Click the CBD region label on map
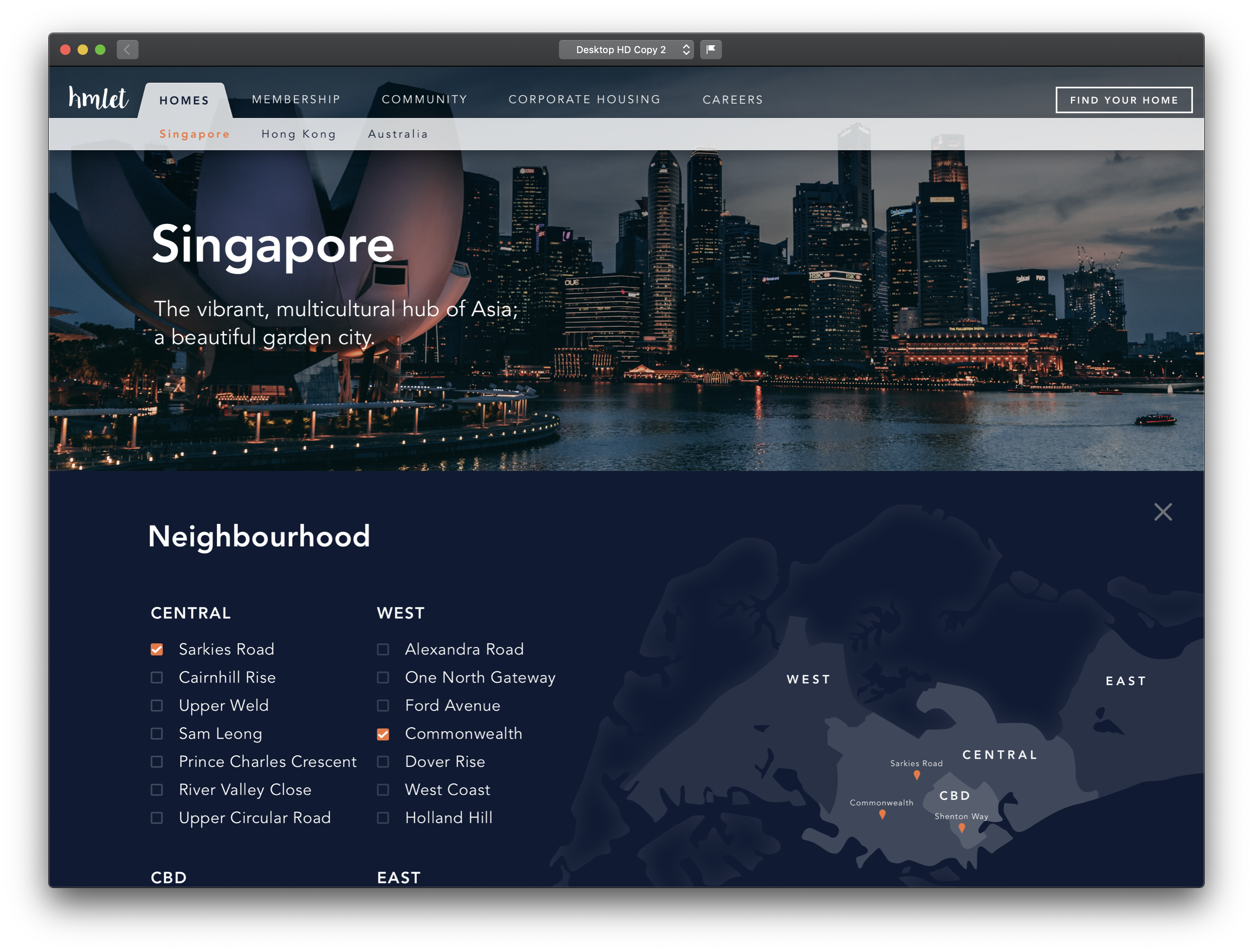Screen dimensions: 1253x952 coord(954,795)
